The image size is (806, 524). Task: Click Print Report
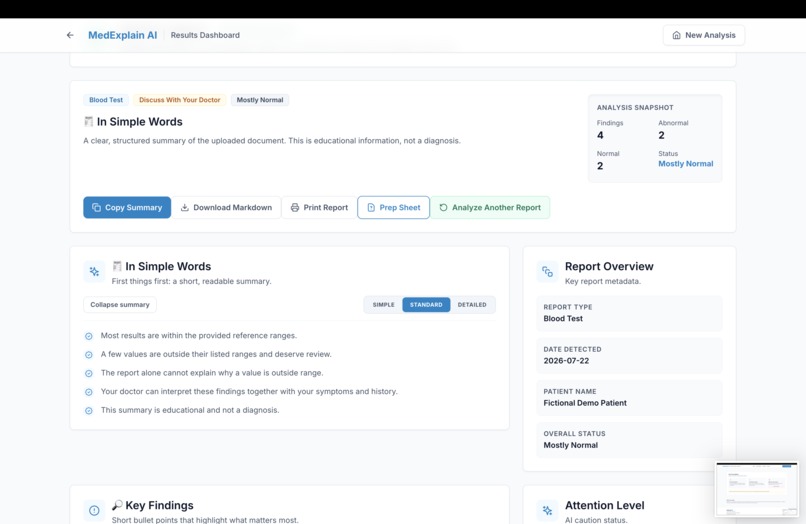[319, 207]
